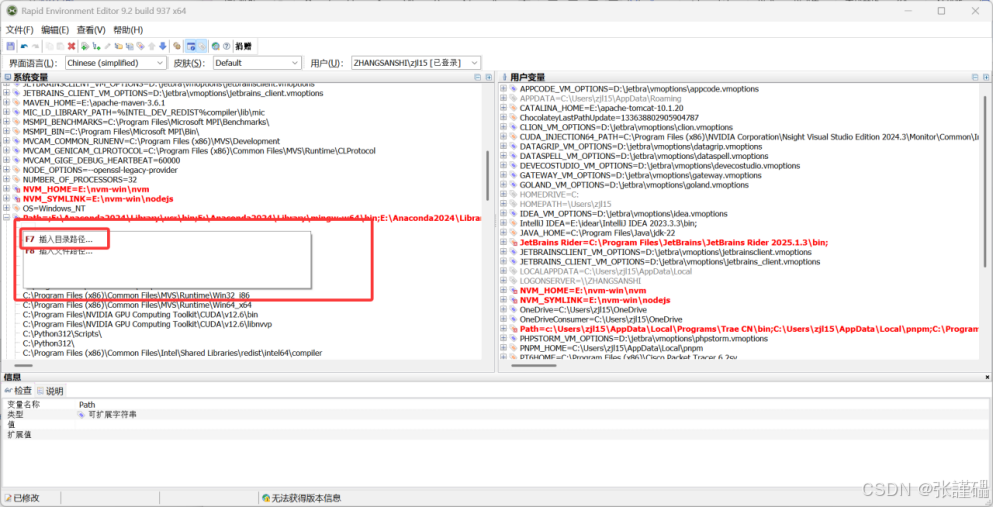The width and height of the screenshot is (993, 507).
Task: Expand the NODE_OPTIONS system variable
Action: (7, 170)
